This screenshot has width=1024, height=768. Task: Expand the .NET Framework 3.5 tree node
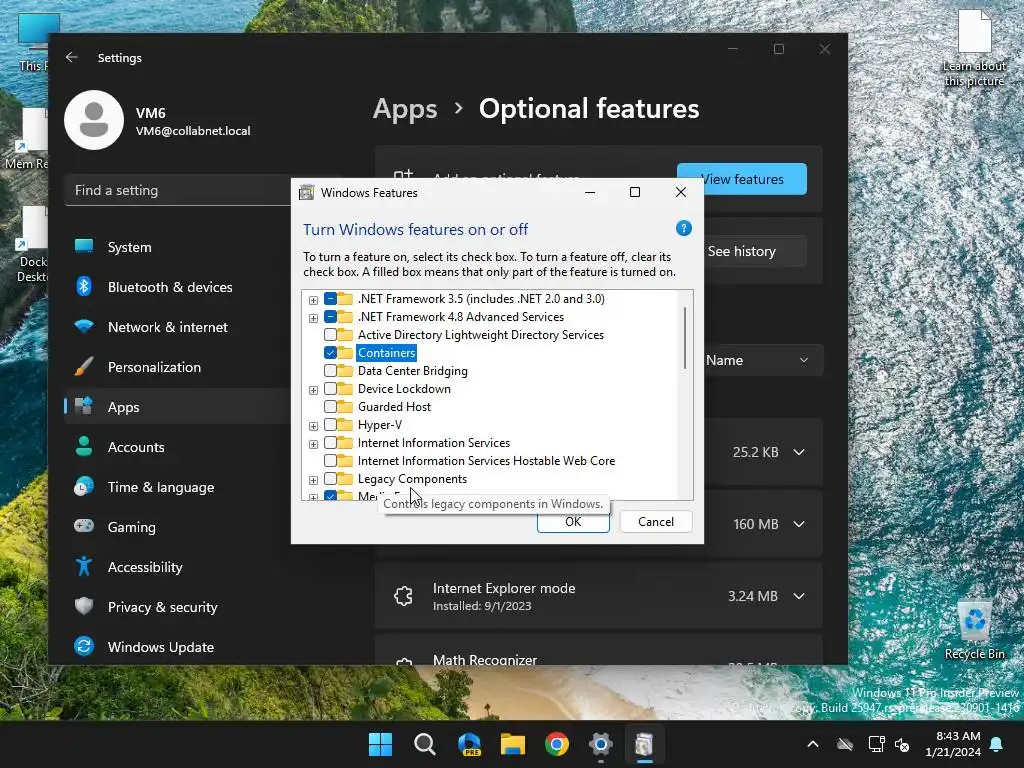[313, 300]
